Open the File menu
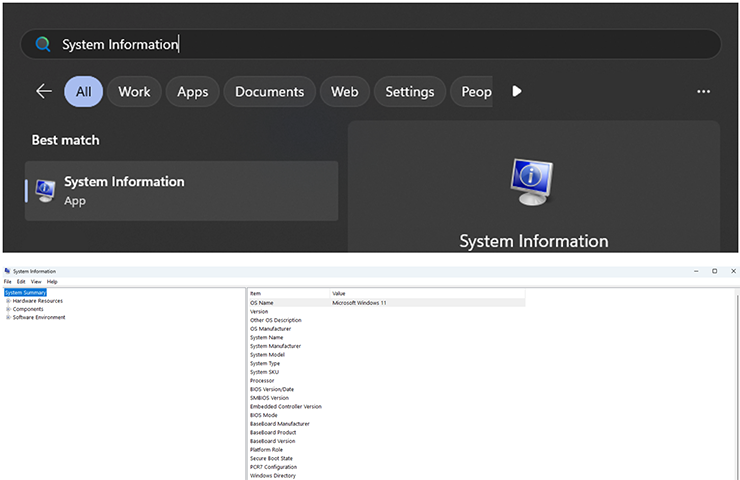This screenshot has width=740, height=480. [x=8, y=281]
